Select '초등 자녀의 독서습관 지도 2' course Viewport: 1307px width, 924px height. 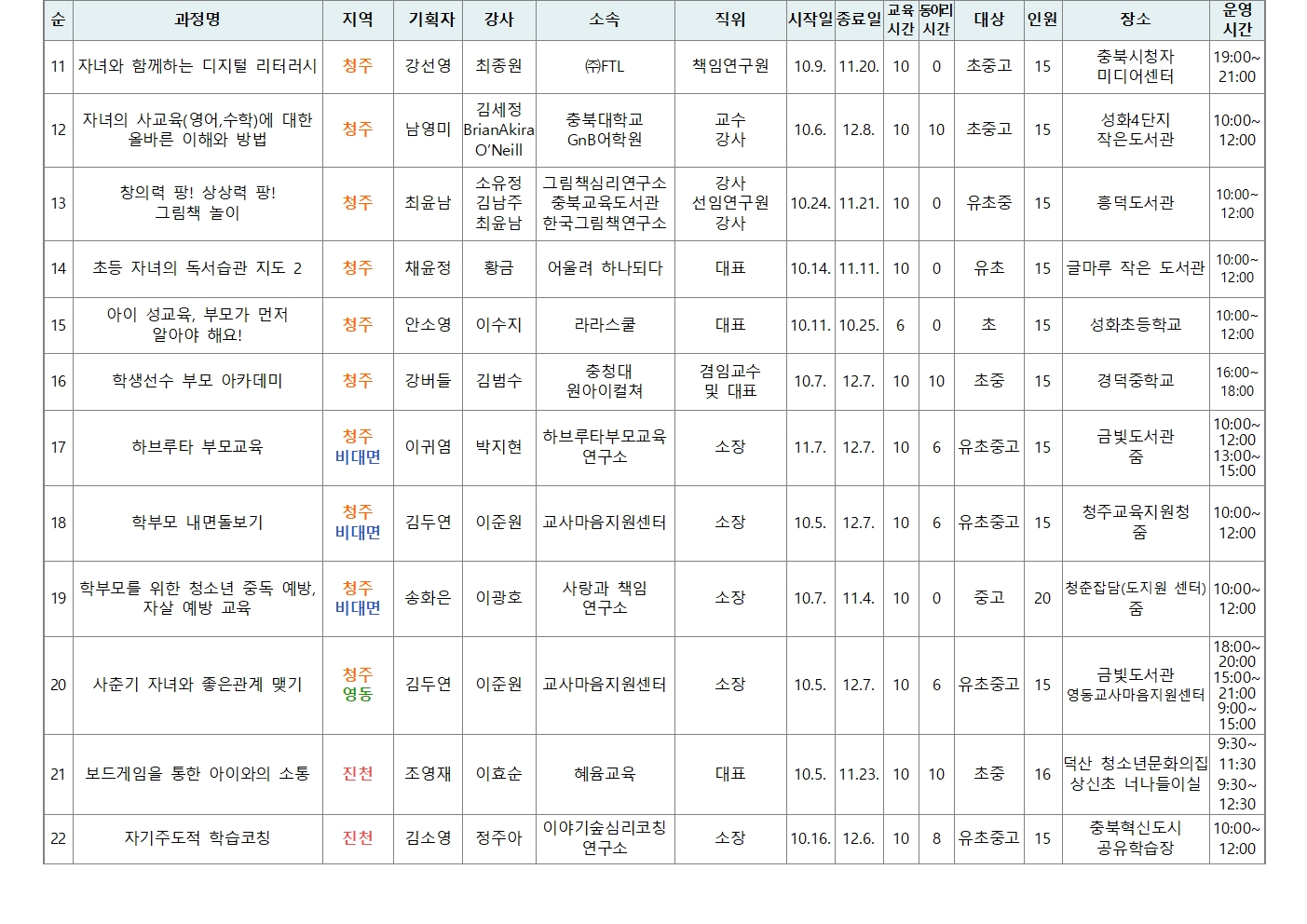pos(197,268)
